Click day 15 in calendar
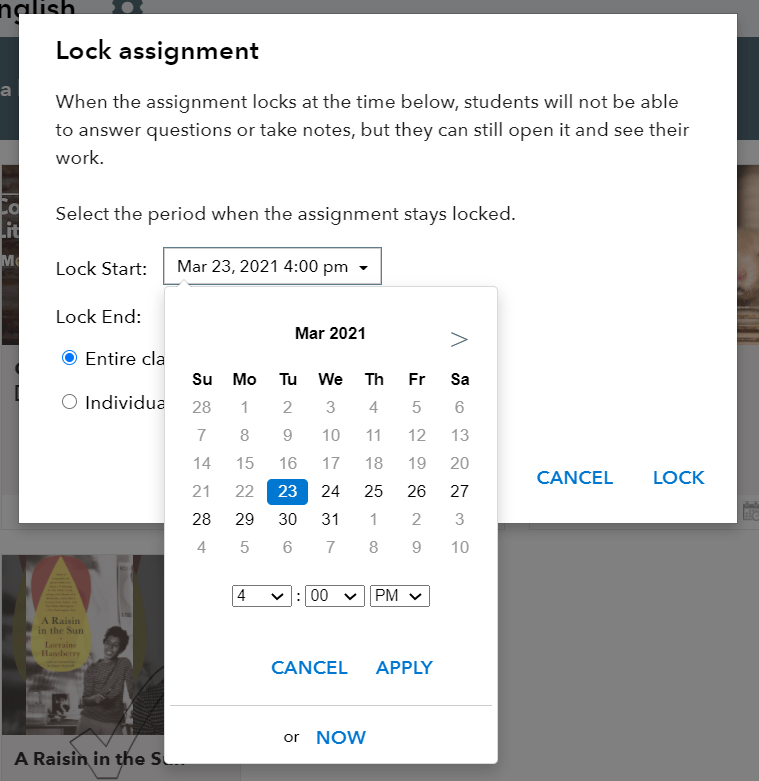Image resolution: width=759 pixels, height=781 pixels. pos(245,464)
